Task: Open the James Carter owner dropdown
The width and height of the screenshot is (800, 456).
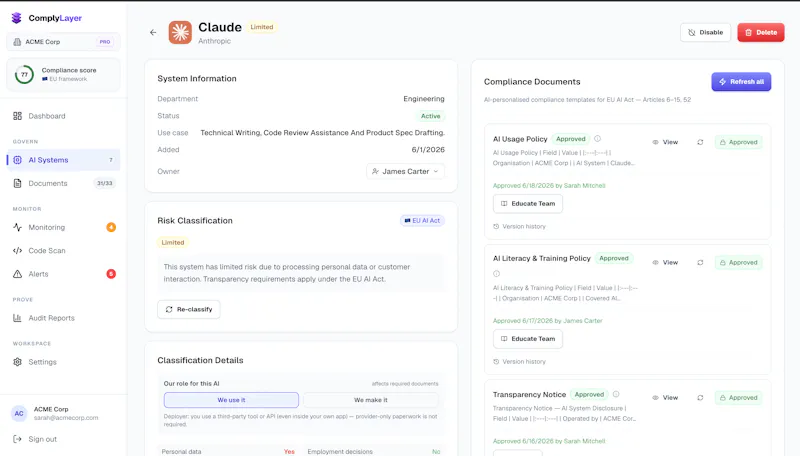Action: (x=405, y=171)
